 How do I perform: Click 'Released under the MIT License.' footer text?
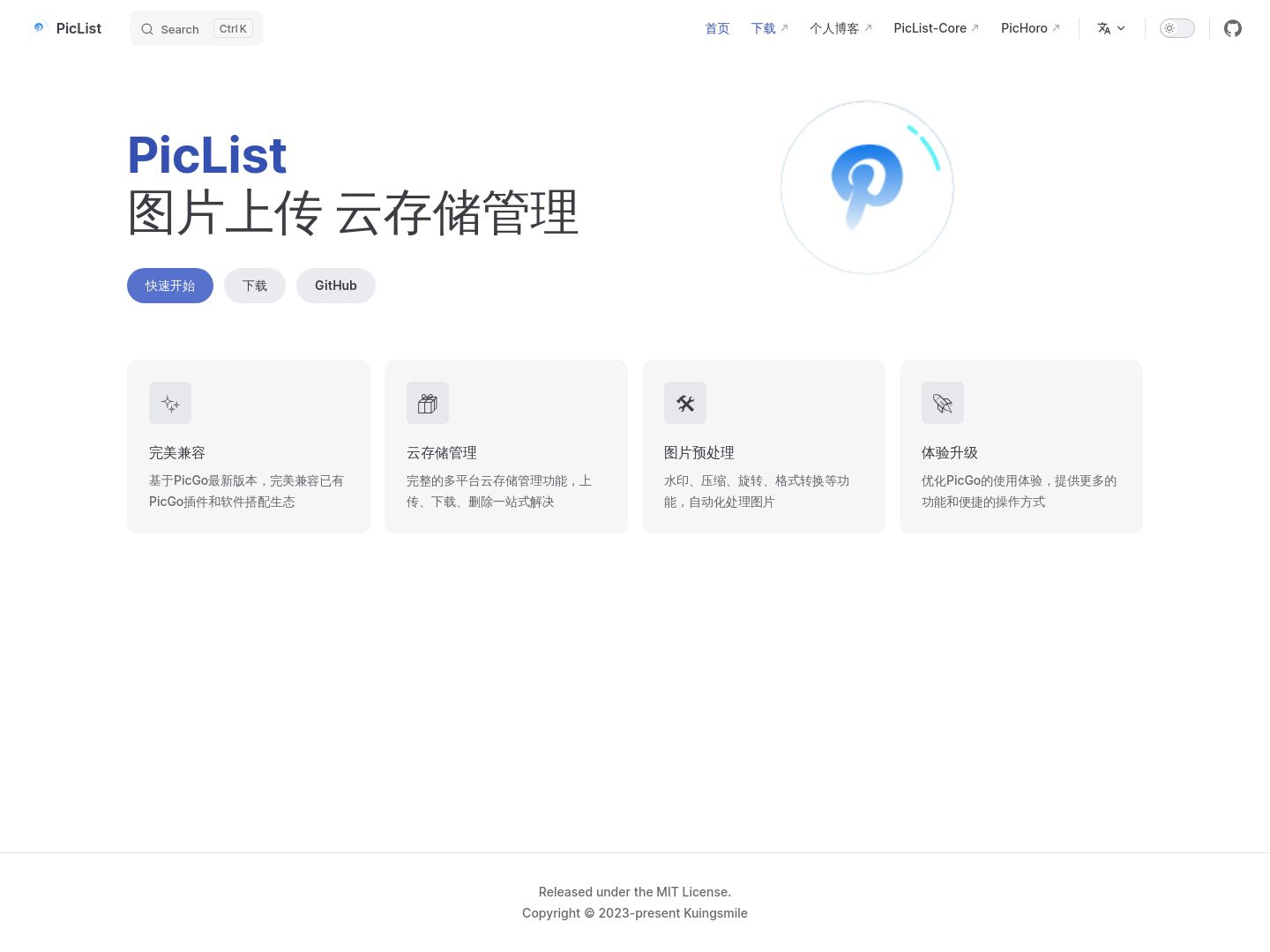coord(635,892)
